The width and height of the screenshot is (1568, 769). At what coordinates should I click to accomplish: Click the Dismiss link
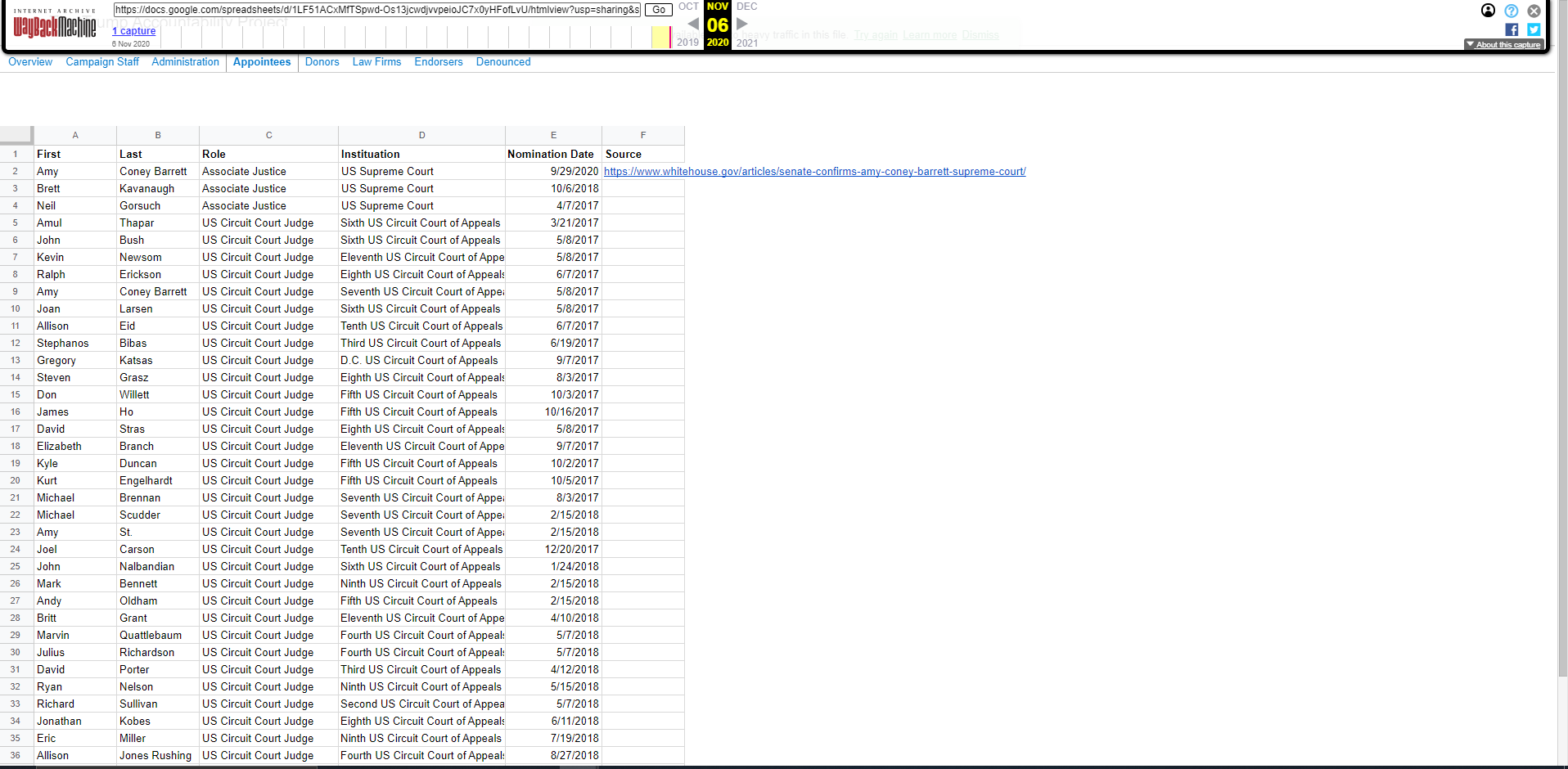pyautogui.click(x=980, y=35)
